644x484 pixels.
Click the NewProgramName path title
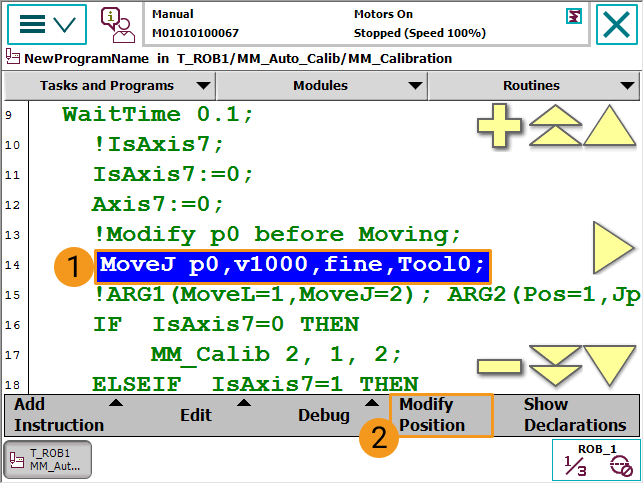[238, 59]
